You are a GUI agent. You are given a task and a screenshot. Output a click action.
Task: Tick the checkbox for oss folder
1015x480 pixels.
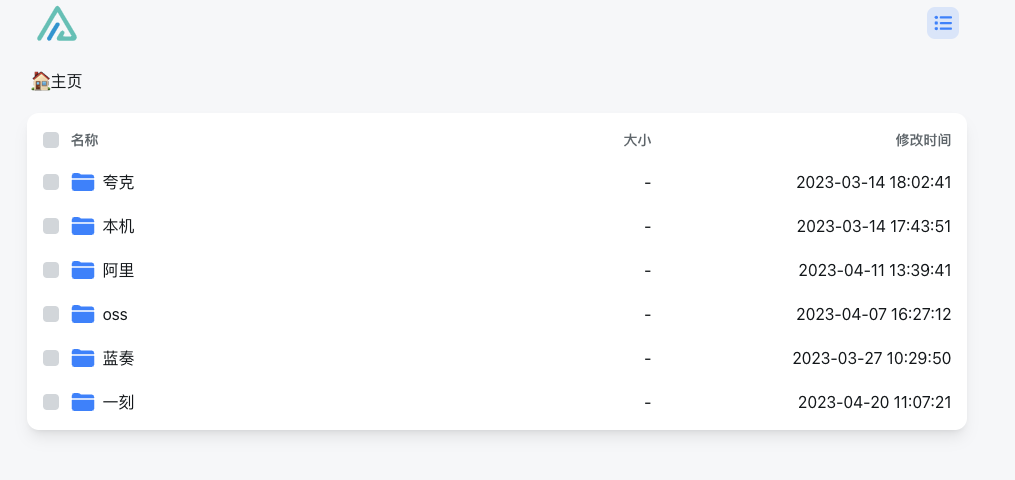[x=51, y=314]
